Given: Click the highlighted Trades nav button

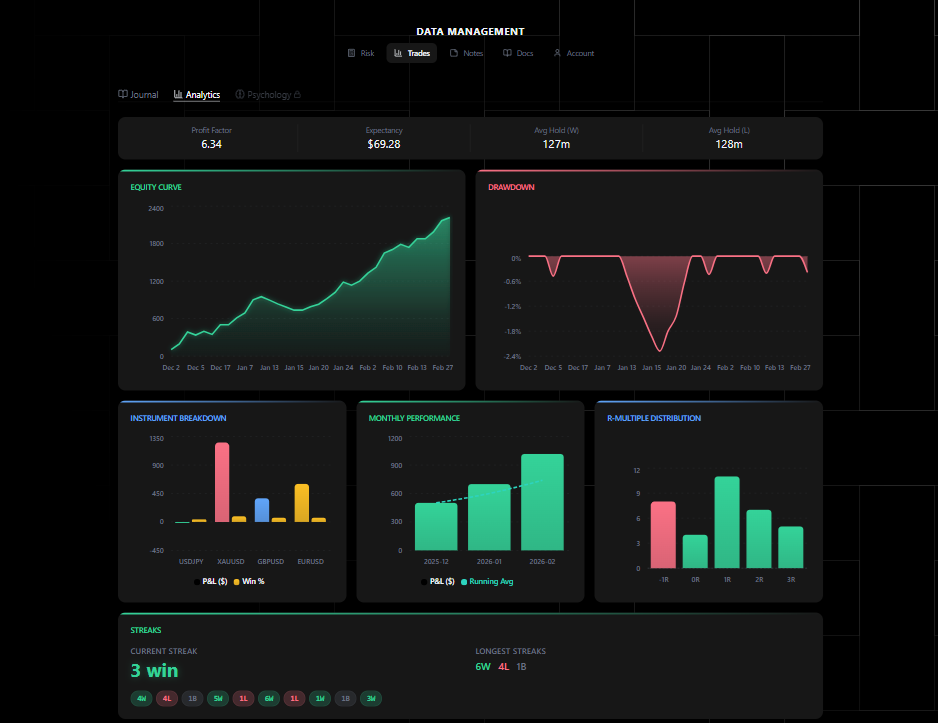Looking at the screenshot, I should (x=411, y=53).
